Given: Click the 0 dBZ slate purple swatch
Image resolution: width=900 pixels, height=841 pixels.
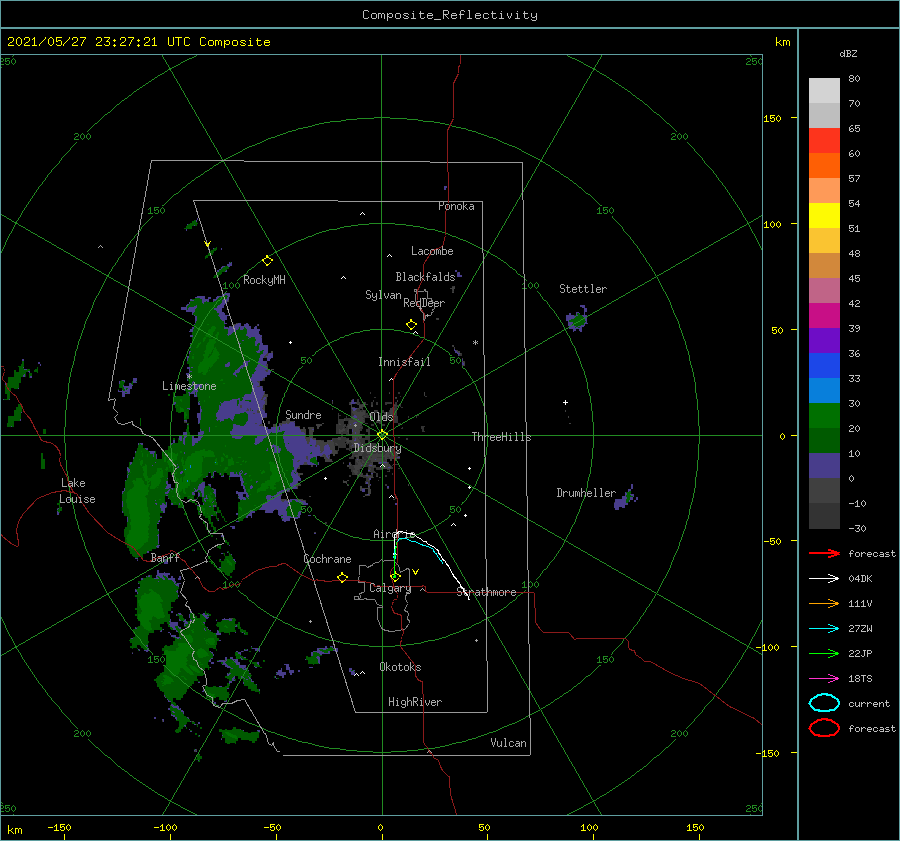Looking at the screenshot, I should [824, 466].
